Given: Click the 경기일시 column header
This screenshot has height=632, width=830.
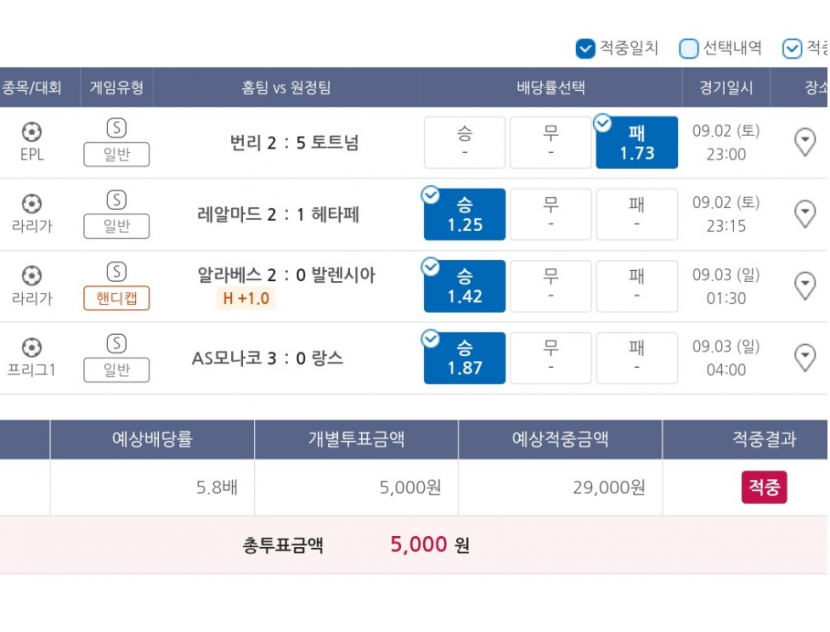Looking at the screenshot, I should [x=726, y=87].
